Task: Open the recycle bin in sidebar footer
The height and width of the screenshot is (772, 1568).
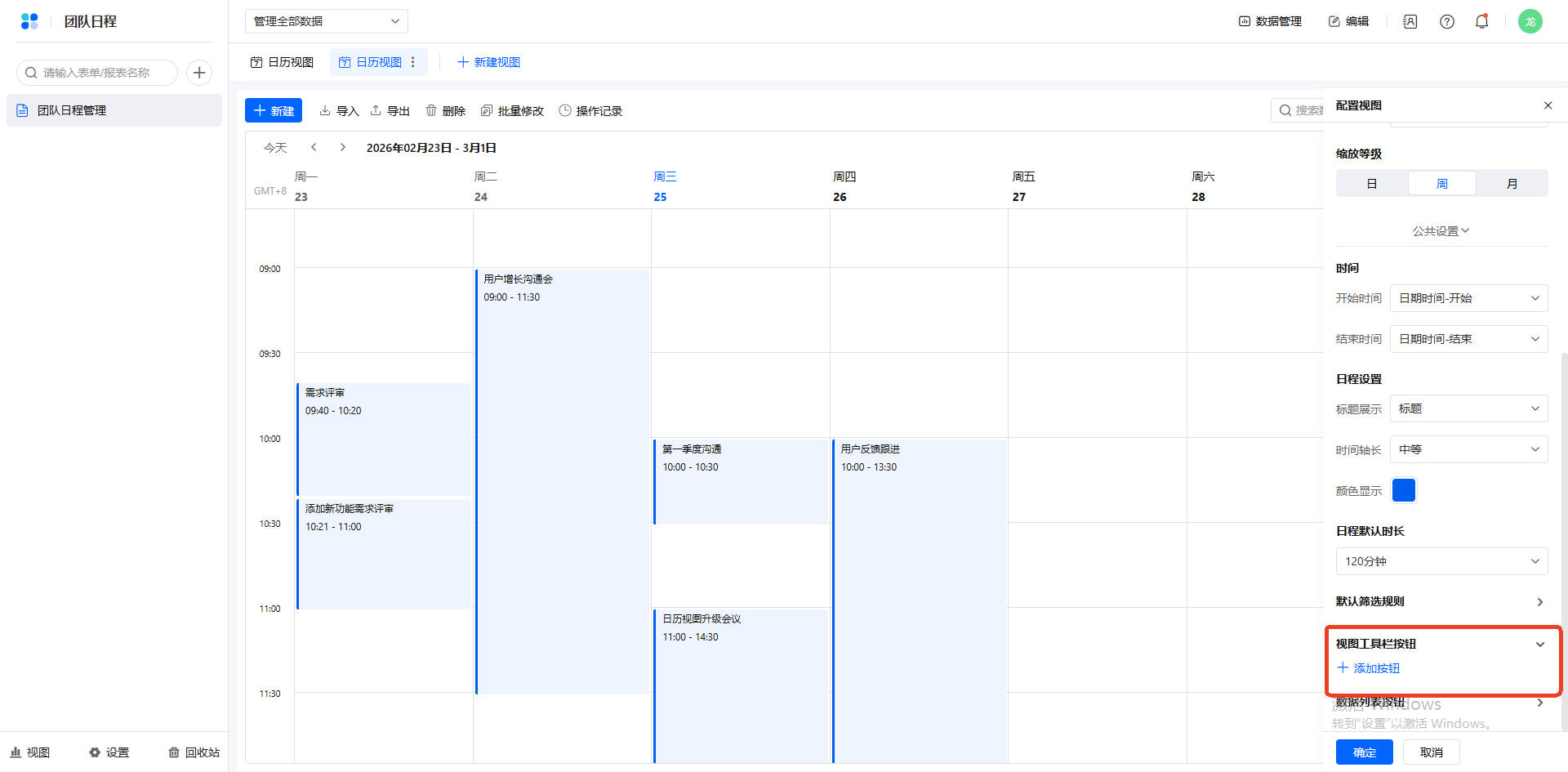Action: [x=194, y=752]
